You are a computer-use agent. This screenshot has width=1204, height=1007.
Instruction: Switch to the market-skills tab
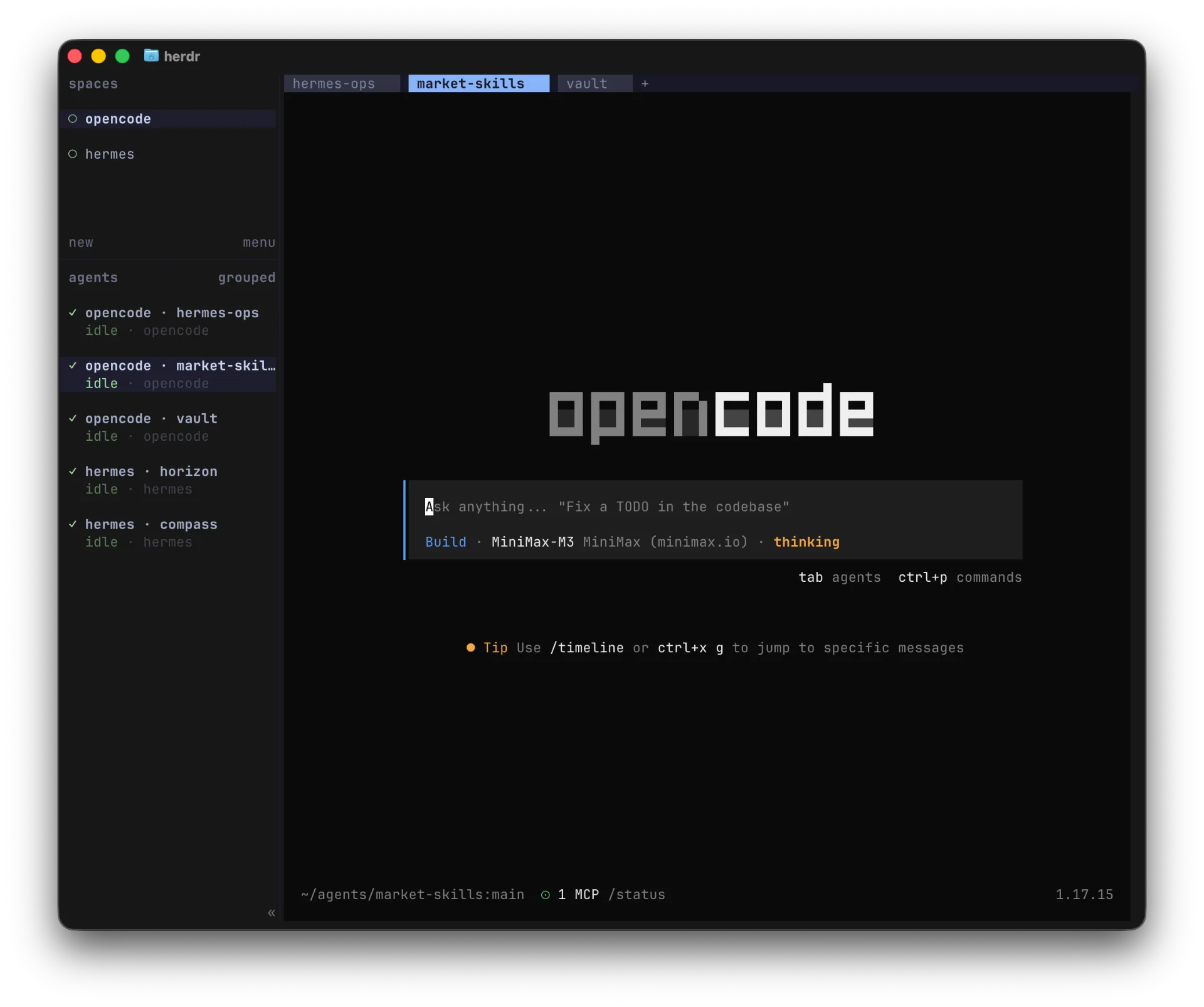478,83
